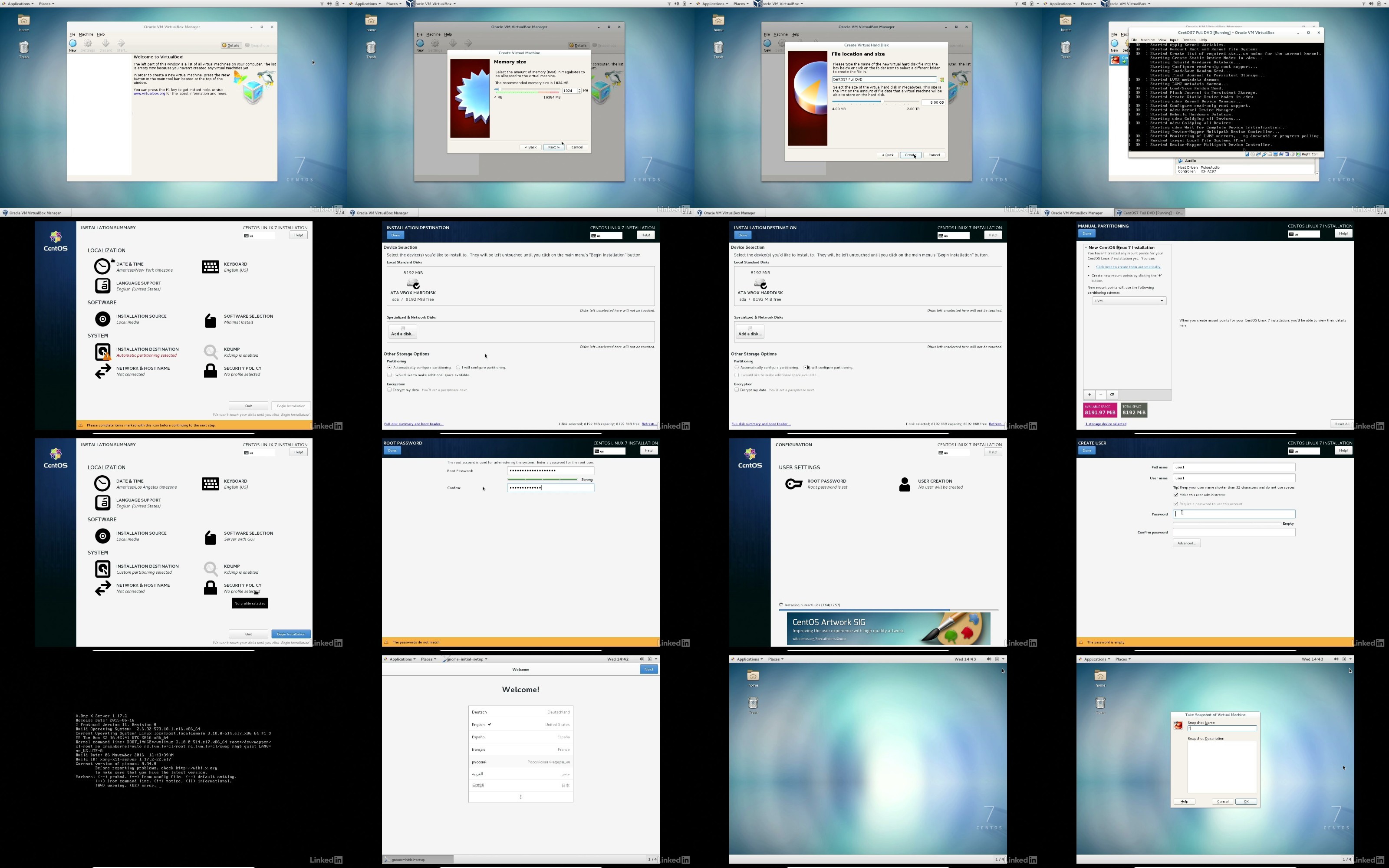1389x868 pixels.
Task: Toggle 'Require a password to use this account'
Action: click(1175, 504)
